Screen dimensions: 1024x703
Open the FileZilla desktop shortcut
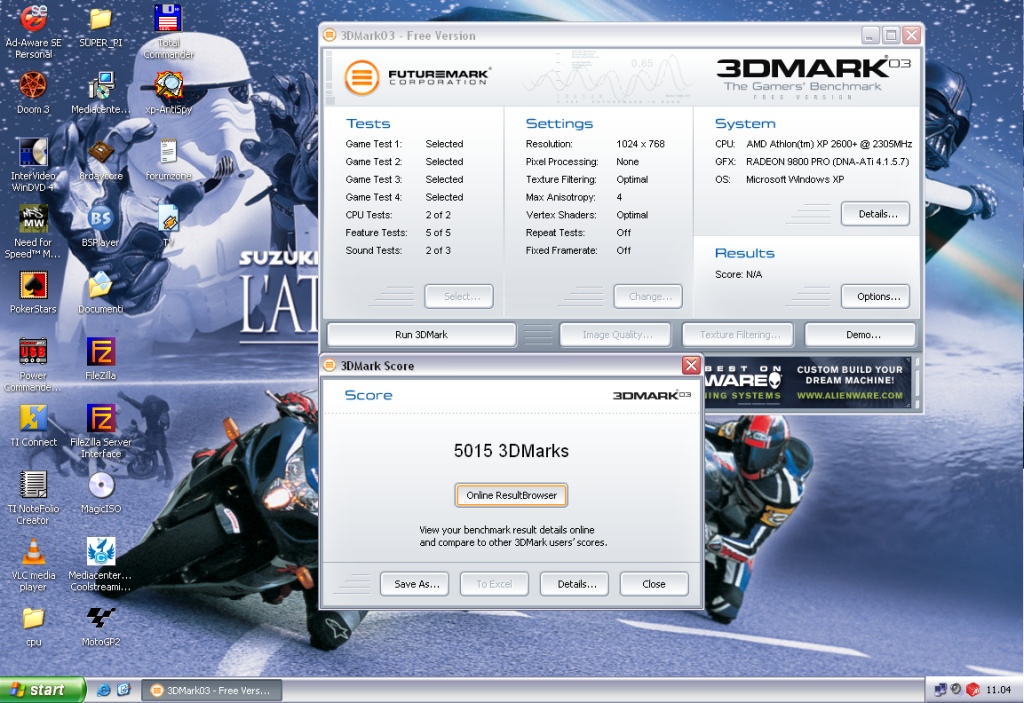coord(100,353)
